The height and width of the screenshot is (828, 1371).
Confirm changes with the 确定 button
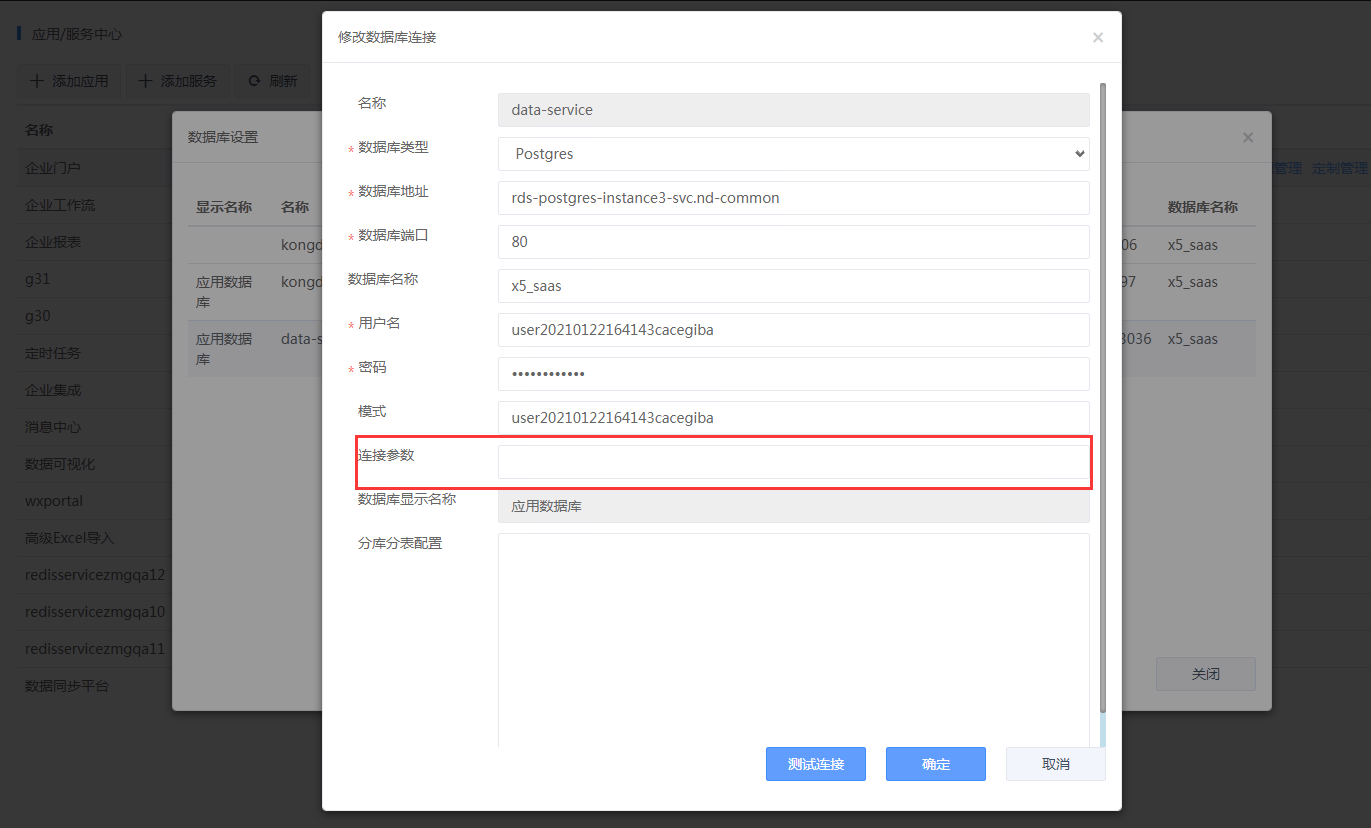935,764
